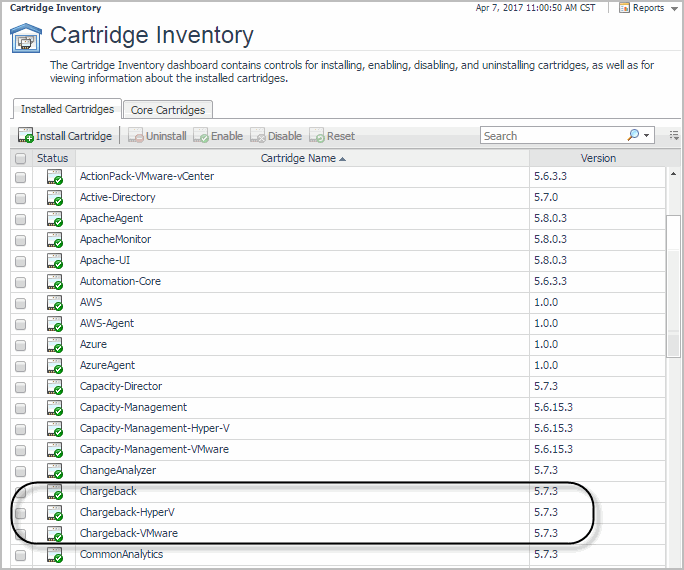The height and width of the screenshot is (570, 684).
Task: Click the Uninstall toolbar button
Action: (x=157, y=136)
